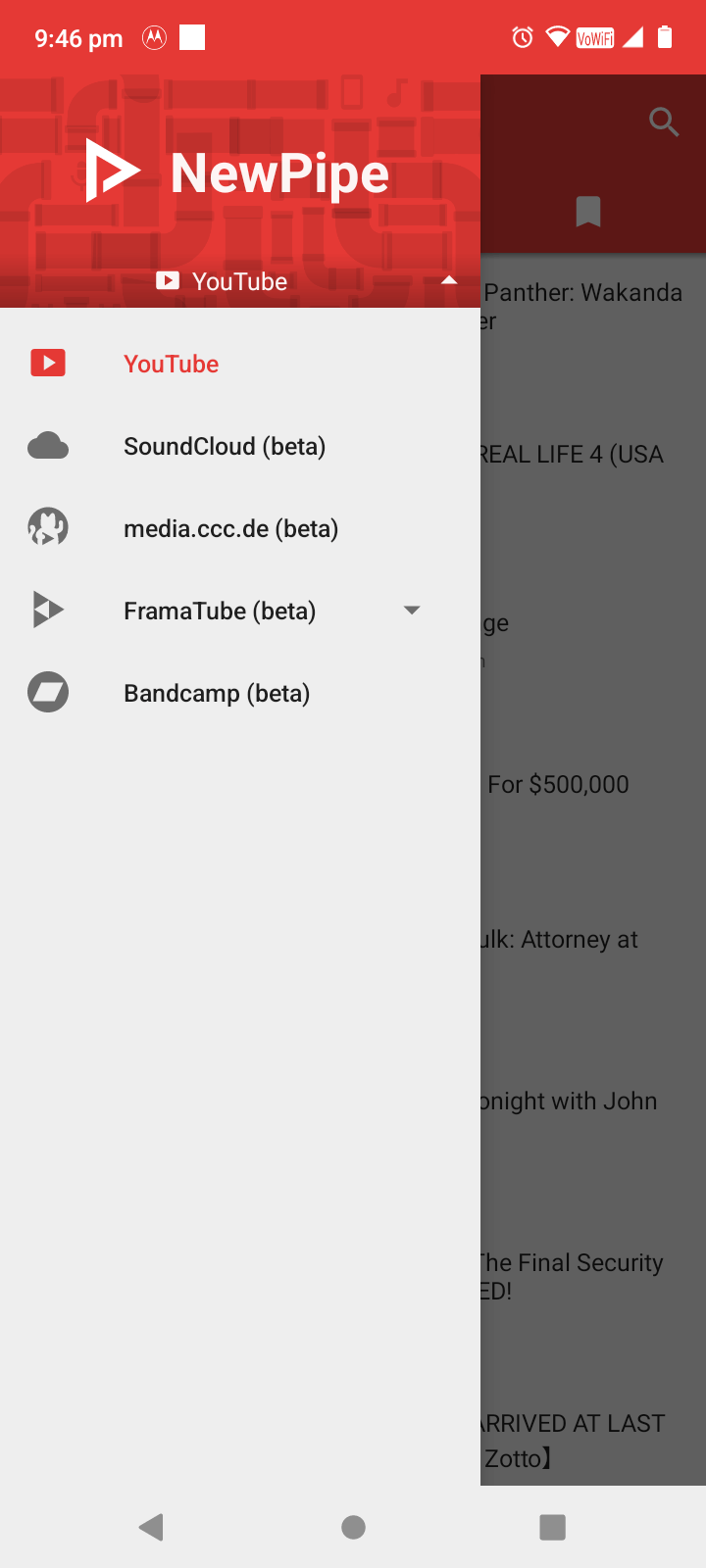Switch to SoundCloud (beta) service
Viewport: 706px width, 1568px height.
[225, 446]
